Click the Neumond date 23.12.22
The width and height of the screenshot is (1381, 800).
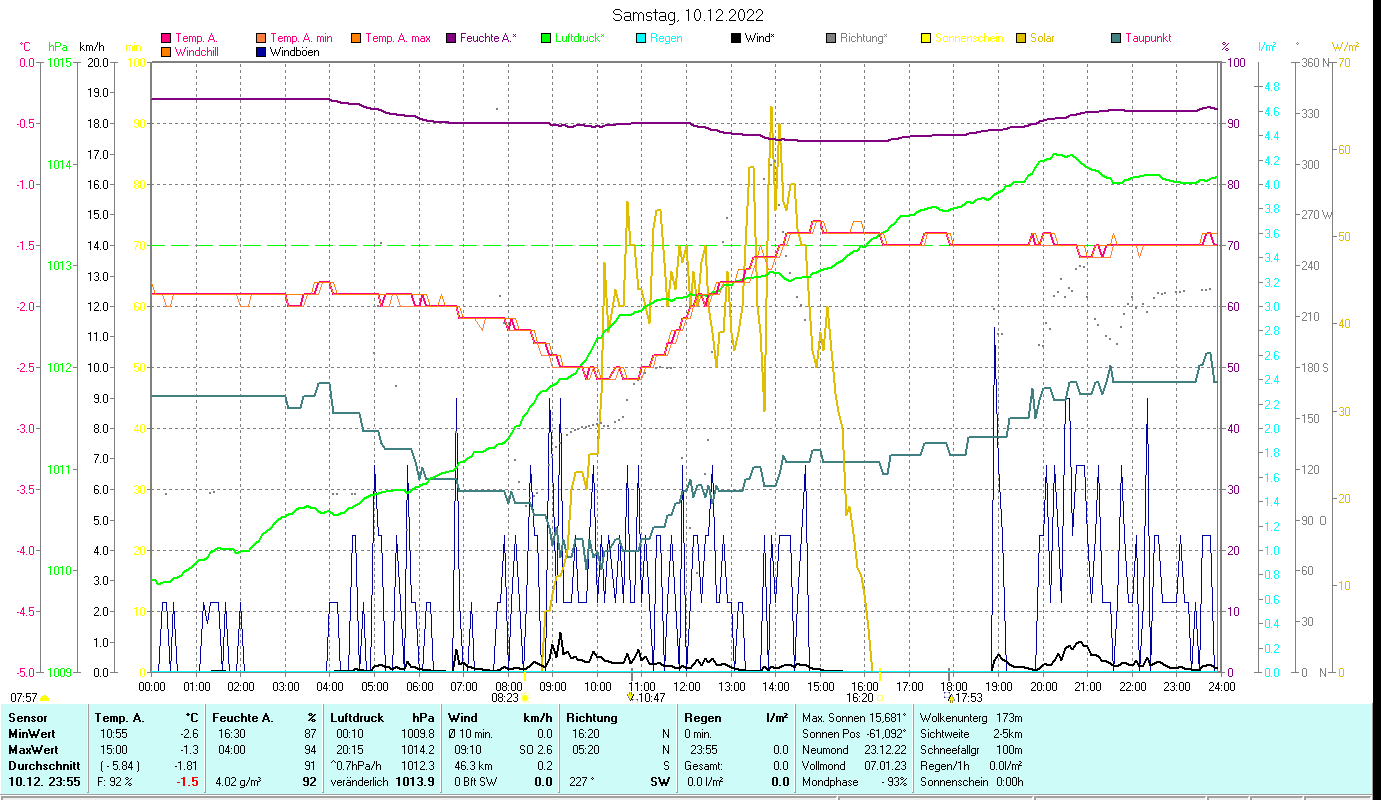(x=885, y=749)
